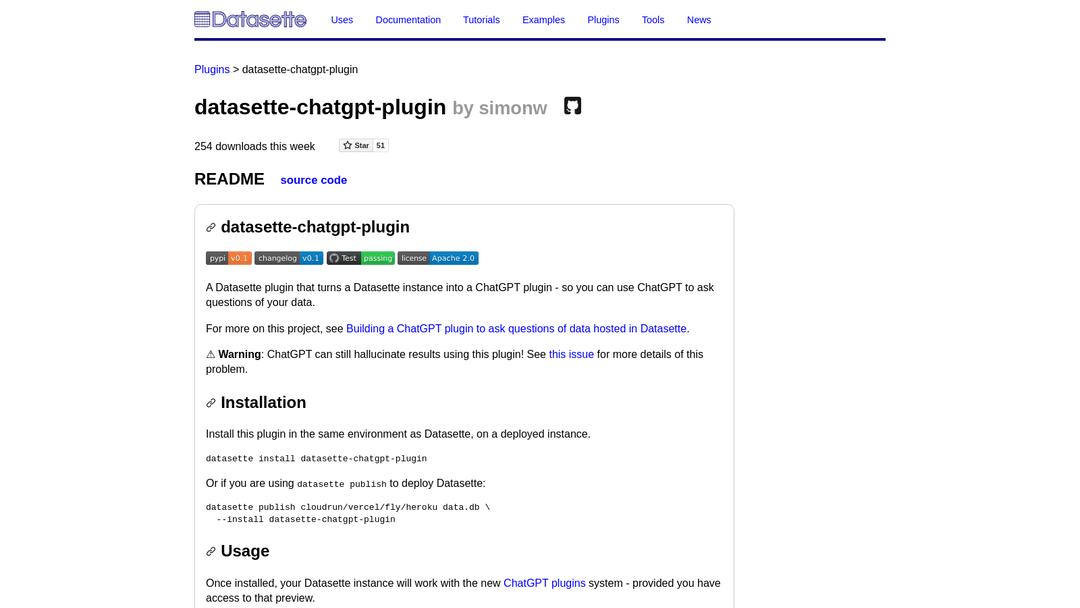Click the Installation heading text
This screenshot has height=608, width=1080.
click(263, 403)
